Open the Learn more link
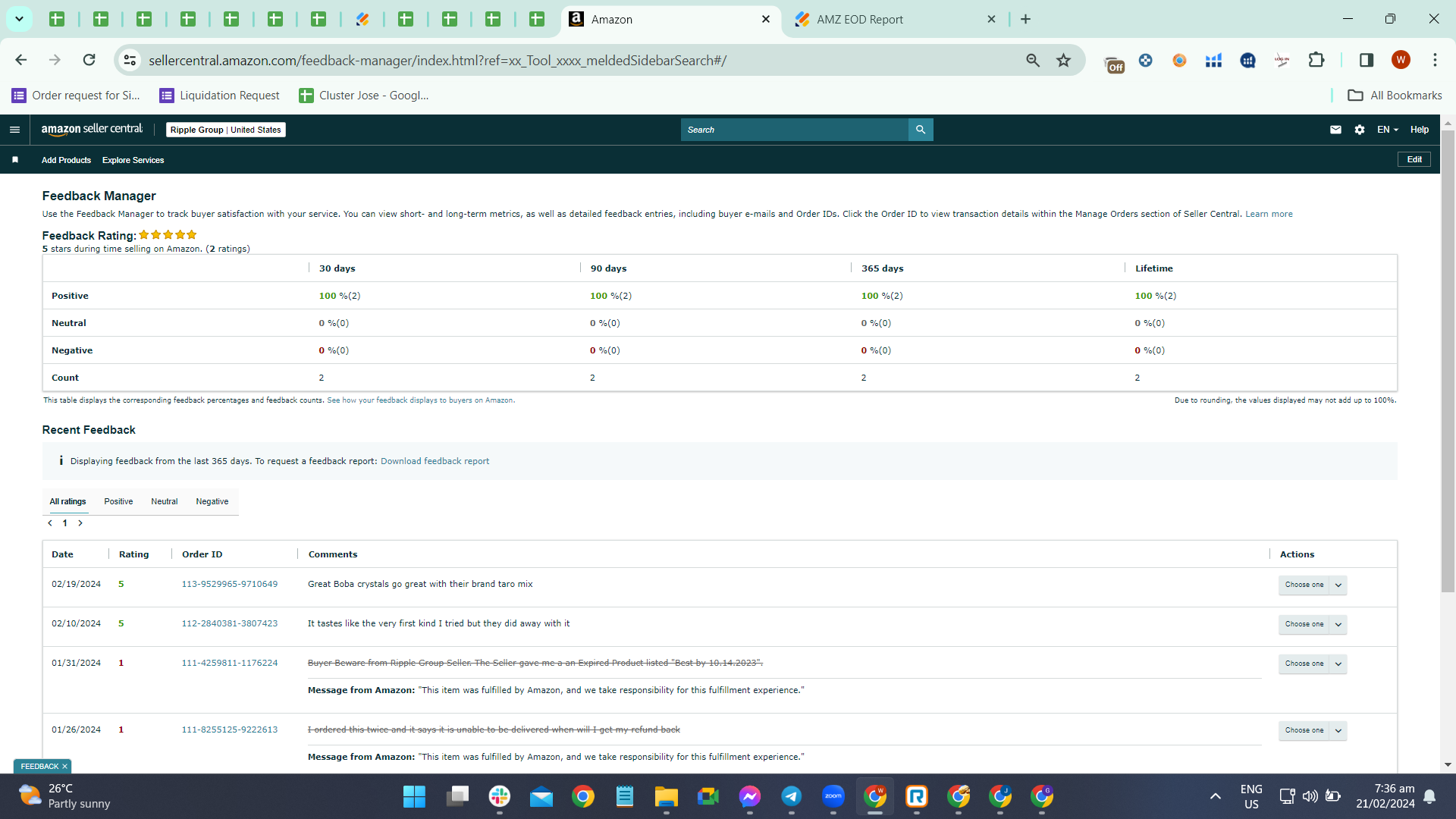Viewport: 1456px width, 819px height. [x=1269, y=214]
